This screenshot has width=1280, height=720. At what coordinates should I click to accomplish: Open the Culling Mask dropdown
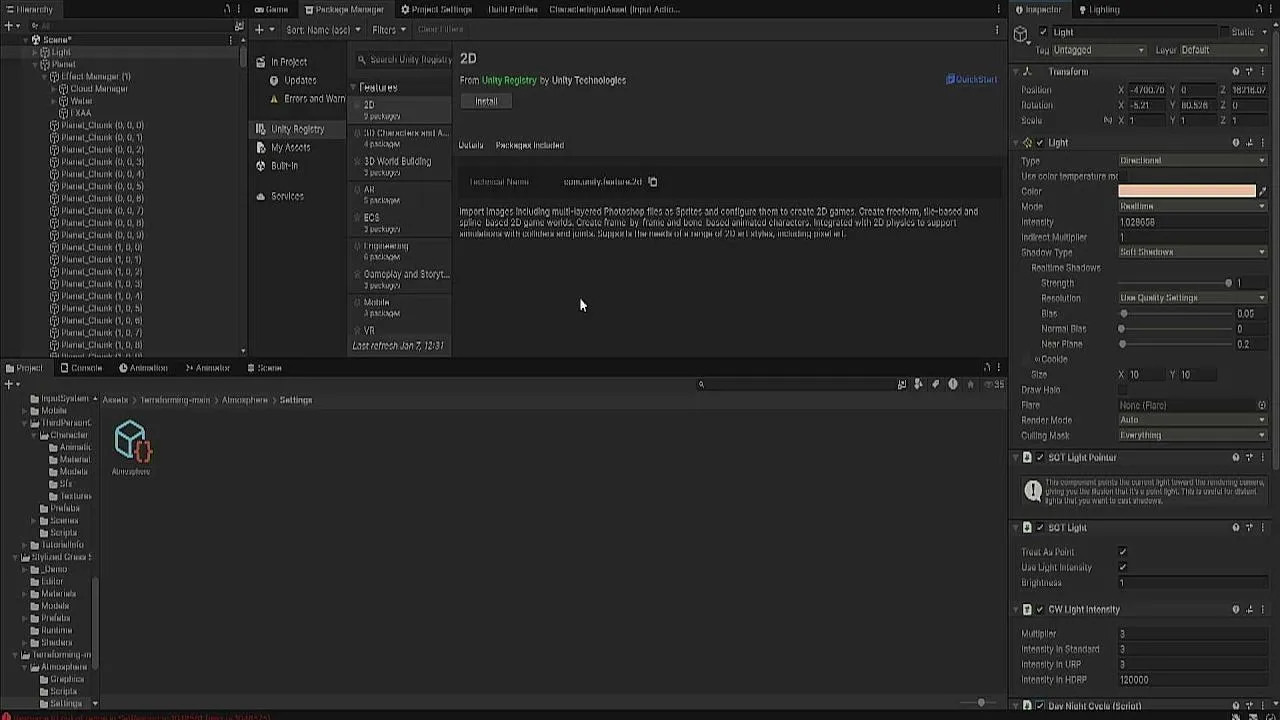click(1192, 435)
